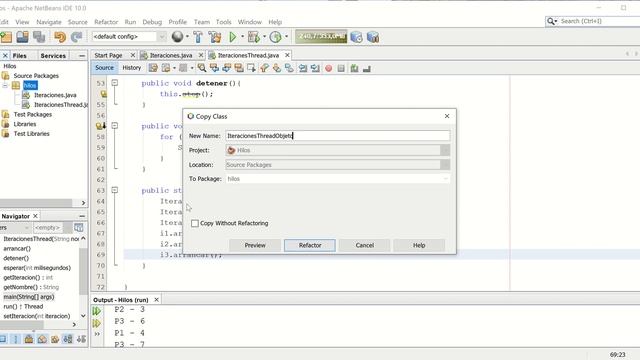Open the Refactor menu
This screenshot has width=640, height=360.
point(106,22)
